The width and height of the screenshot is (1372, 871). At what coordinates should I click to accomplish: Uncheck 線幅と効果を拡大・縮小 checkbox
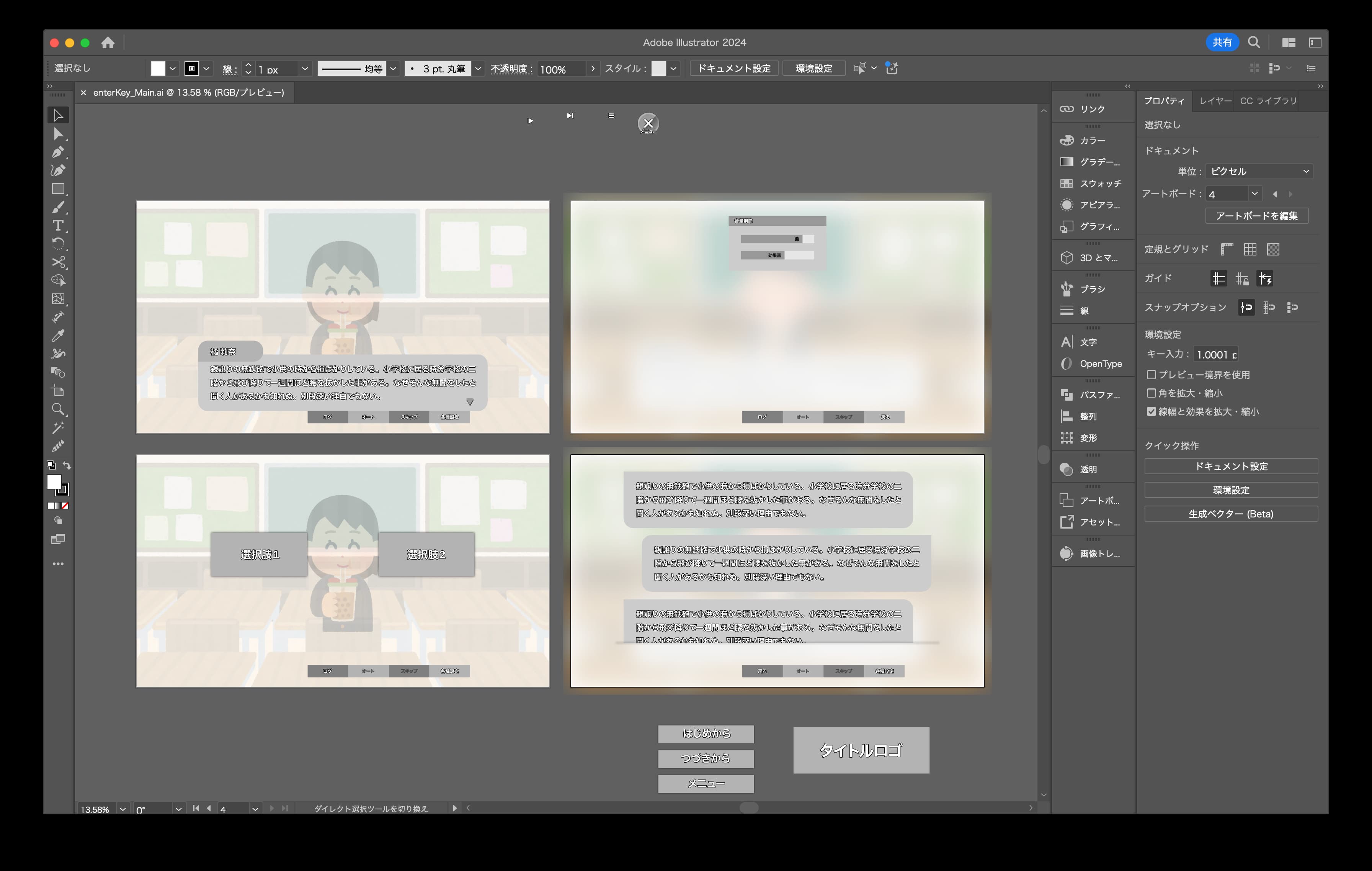pos(1151,411)
